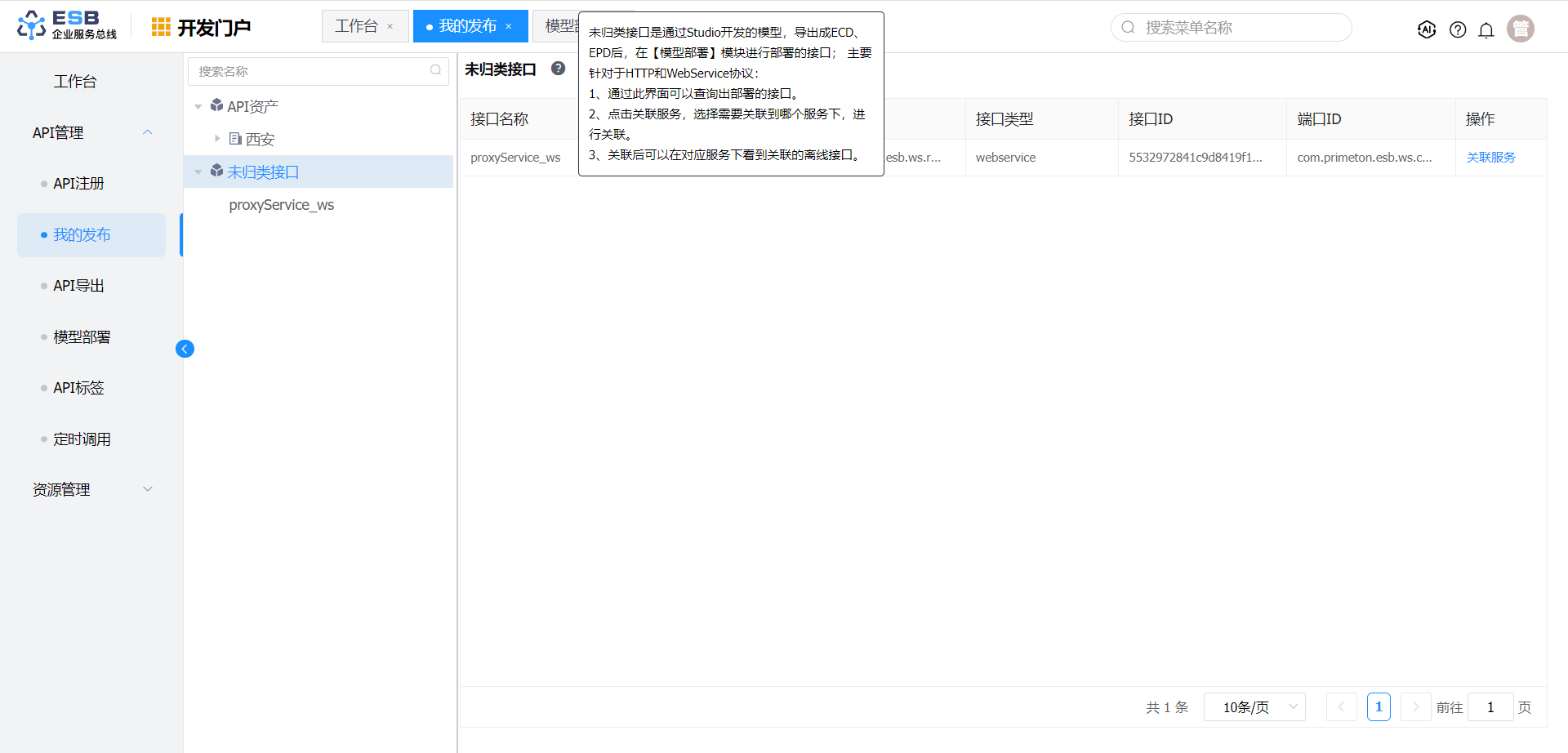
Task: Switch to the 工作台 tab
Action: (x=356, y=26)
